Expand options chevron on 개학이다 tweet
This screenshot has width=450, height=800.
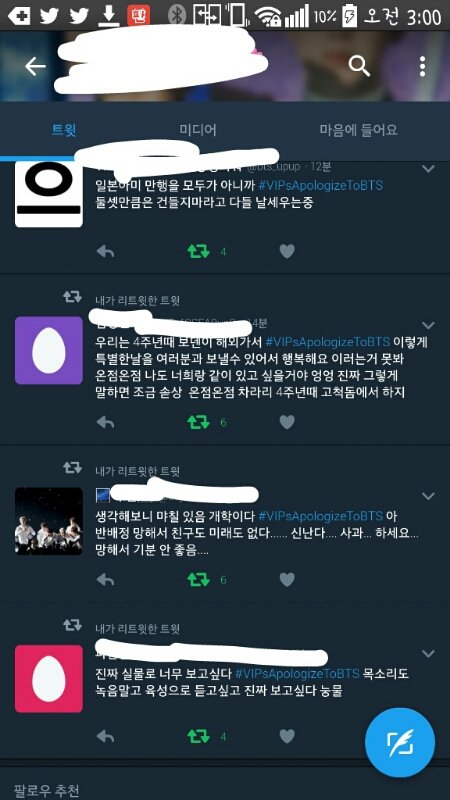[x=429, y=496]
